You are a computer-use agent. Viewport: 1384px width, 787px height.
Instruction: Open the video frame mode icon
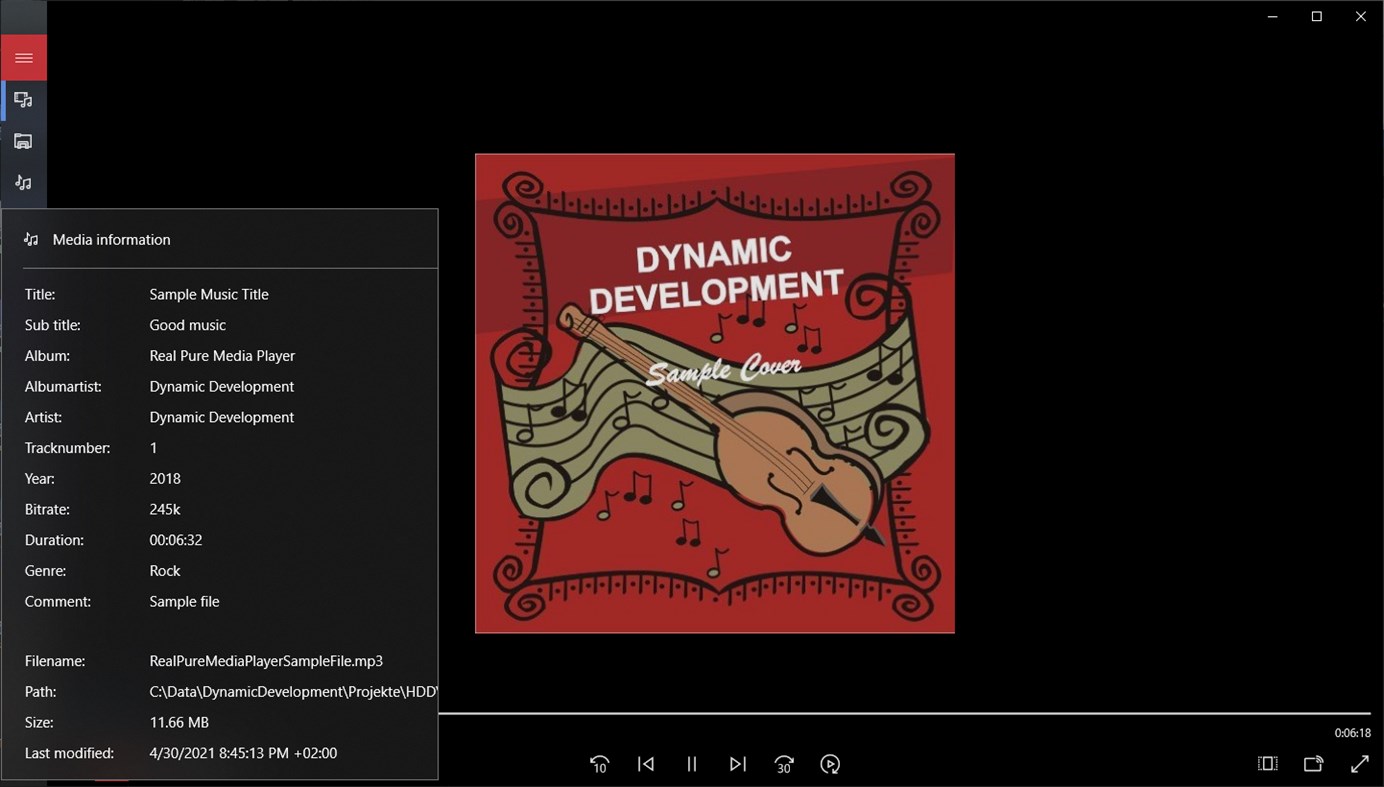[x=1267, y=763]
